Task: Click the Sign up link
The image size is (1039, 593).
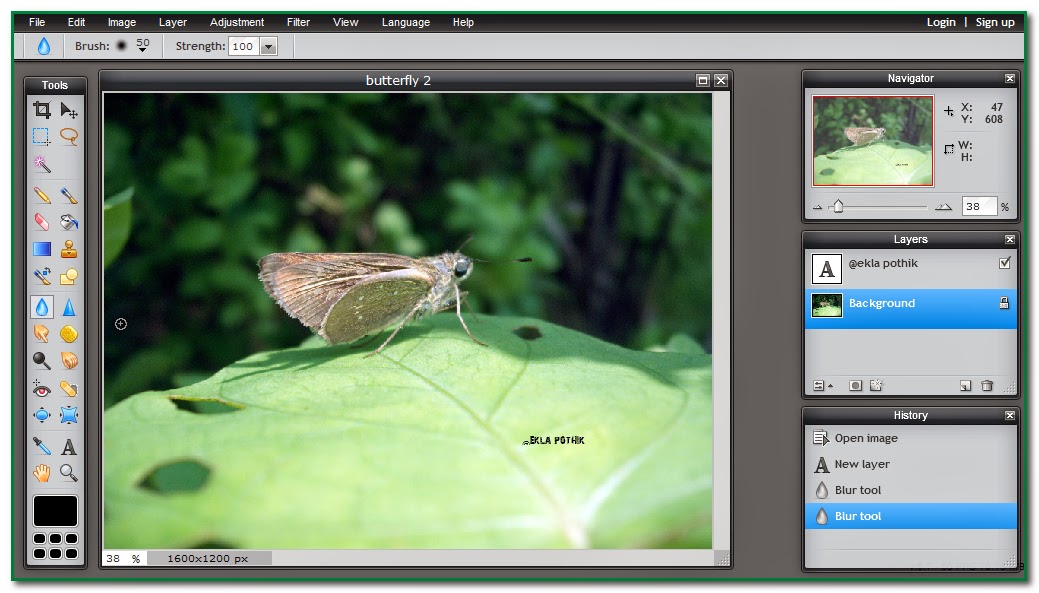Action: click(x=995, y=21)
